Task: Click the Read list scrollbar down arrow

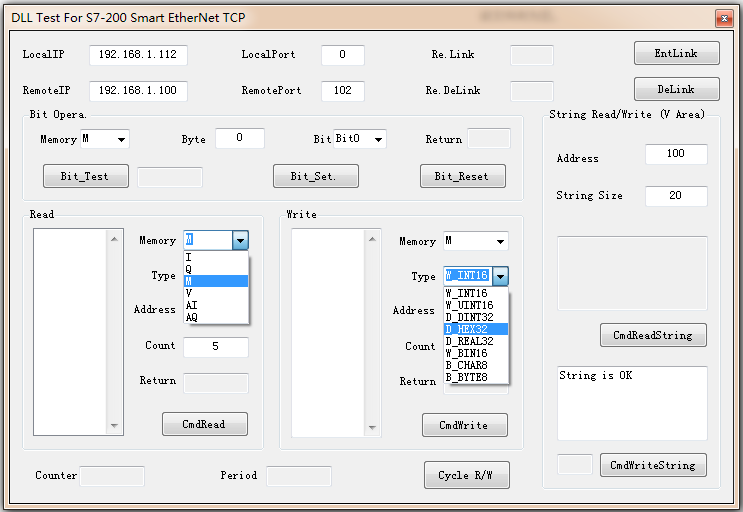Action: click(x=115, y=426)
